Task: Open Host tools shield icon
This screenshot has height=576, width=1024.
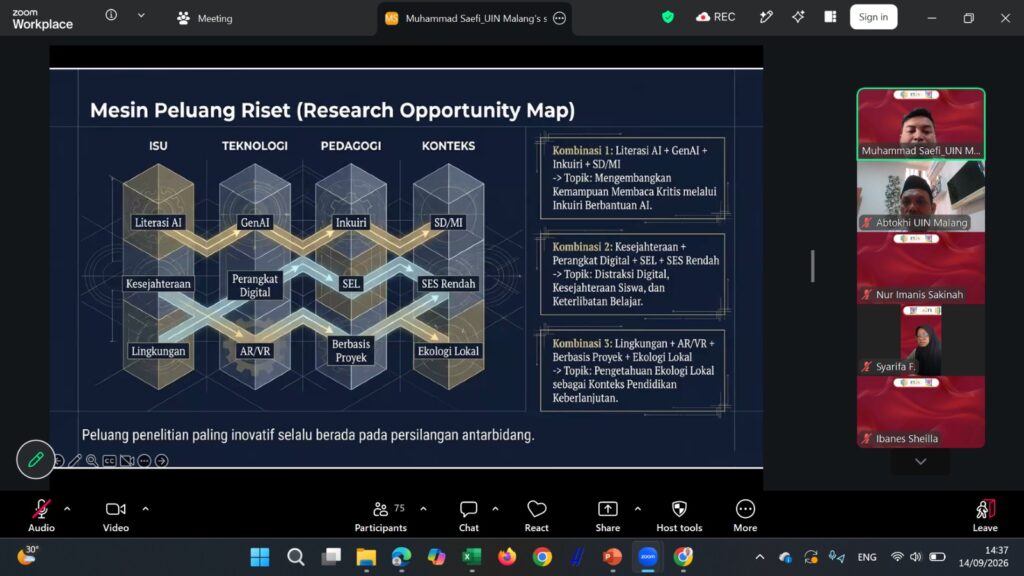Action: pyautogui.click(x=679, y=515)
